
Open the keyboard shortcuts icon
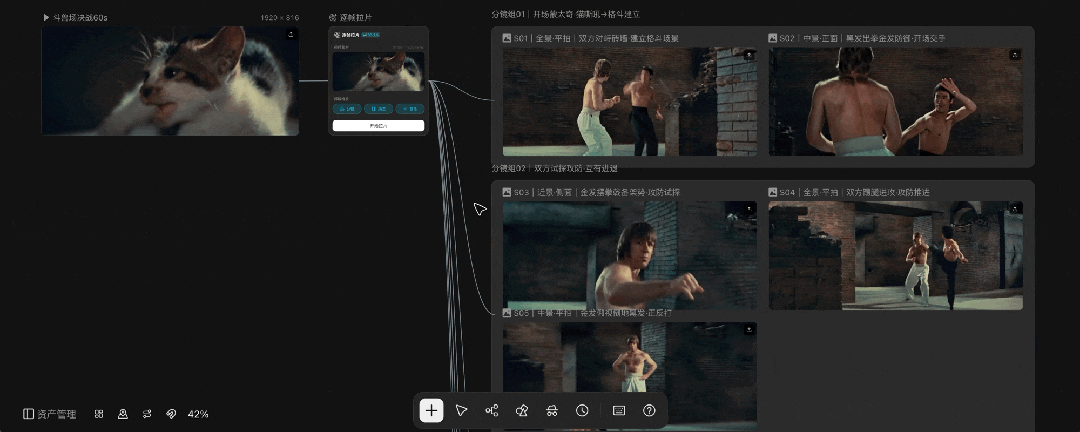[619, 411]
